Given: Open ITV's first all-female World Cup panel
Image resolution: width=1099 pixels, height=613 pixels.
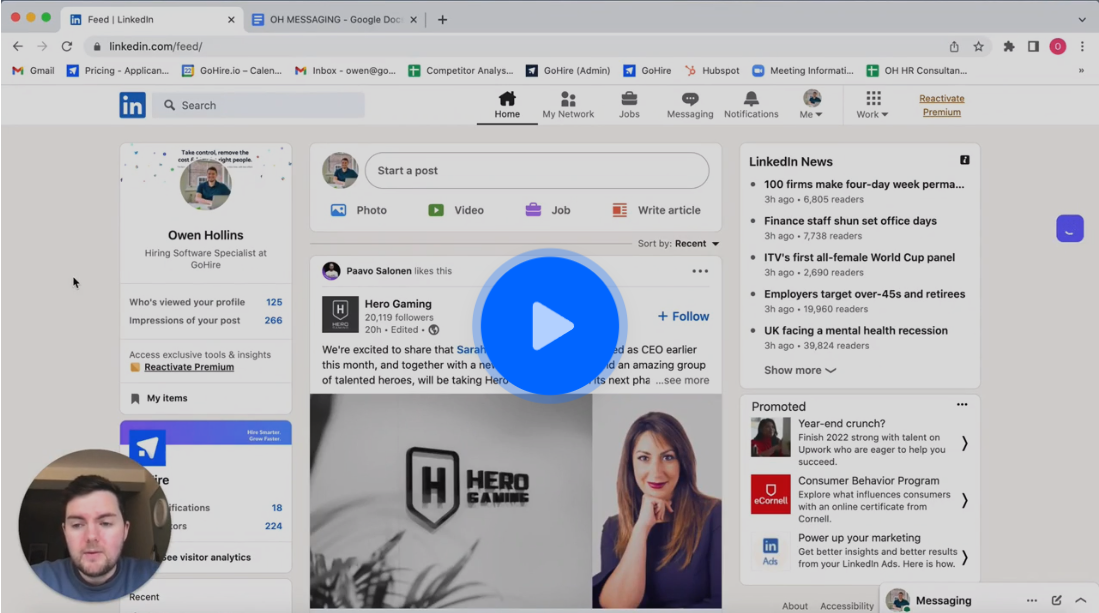Looking at the screenshot, I should [x=859, y=257].
